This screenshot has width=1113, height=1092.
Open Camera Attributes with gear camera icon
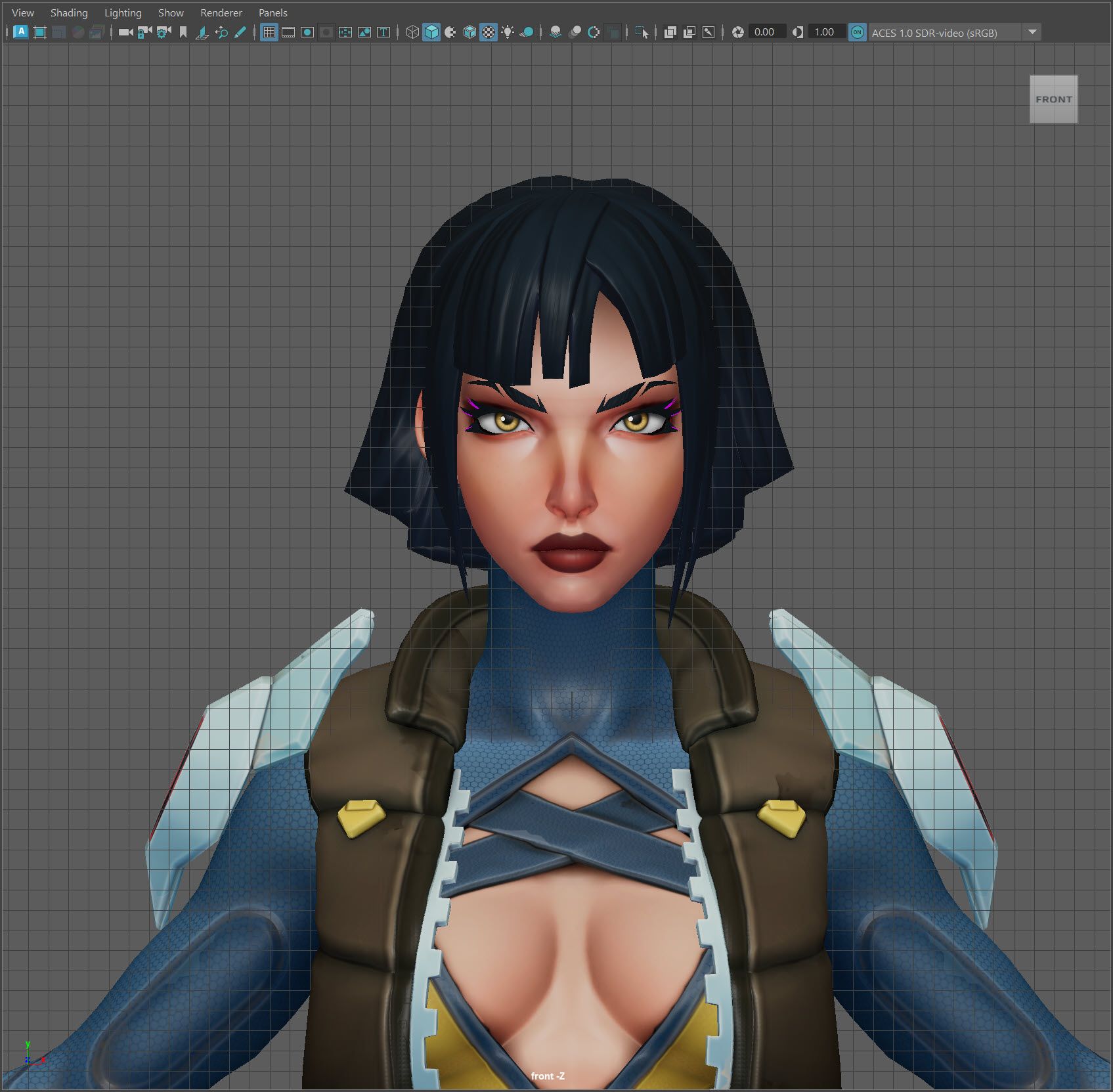click(164, 32)
